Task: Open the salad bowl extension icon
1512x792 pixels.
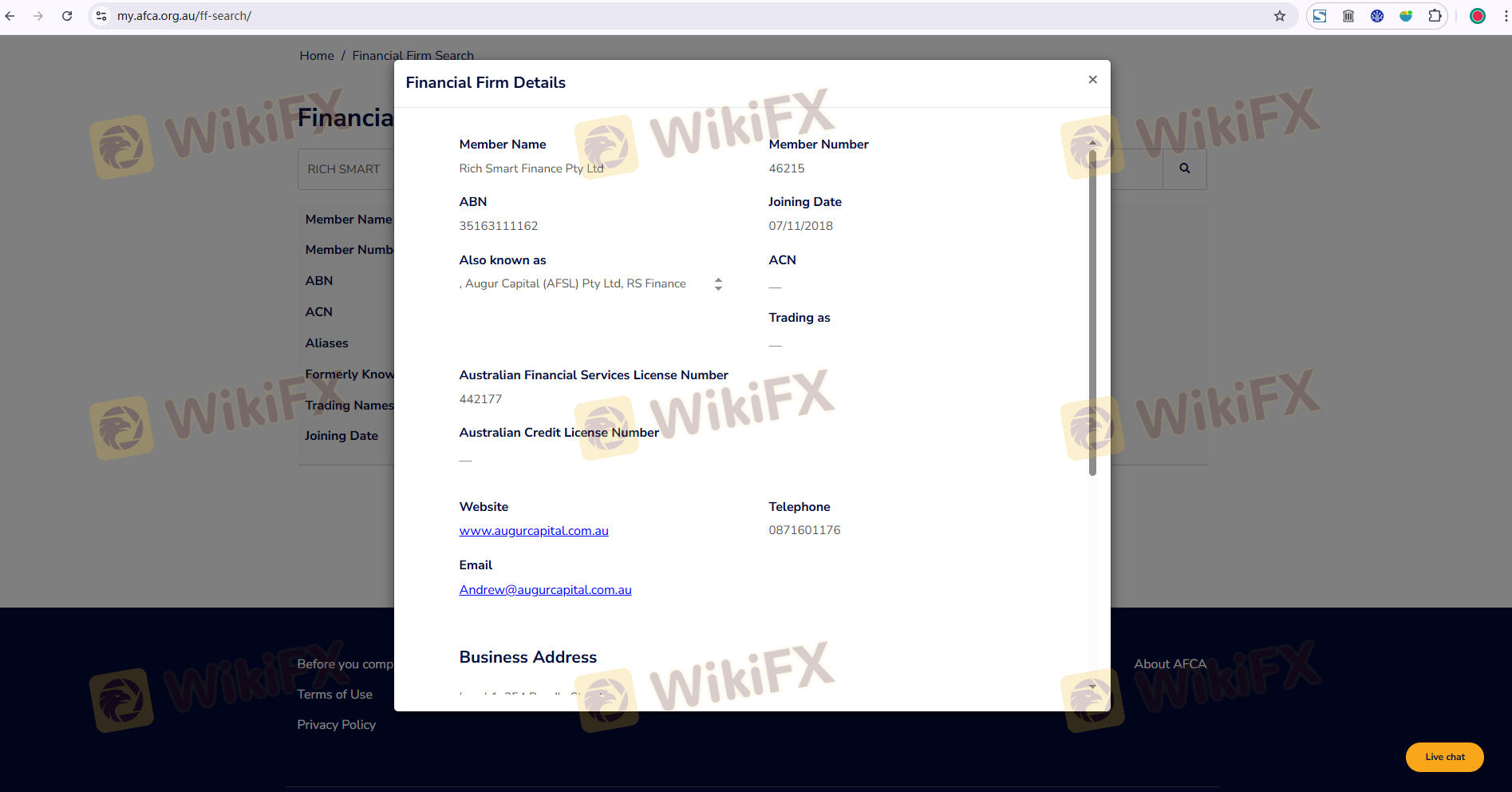Action: coord(1406,16)
